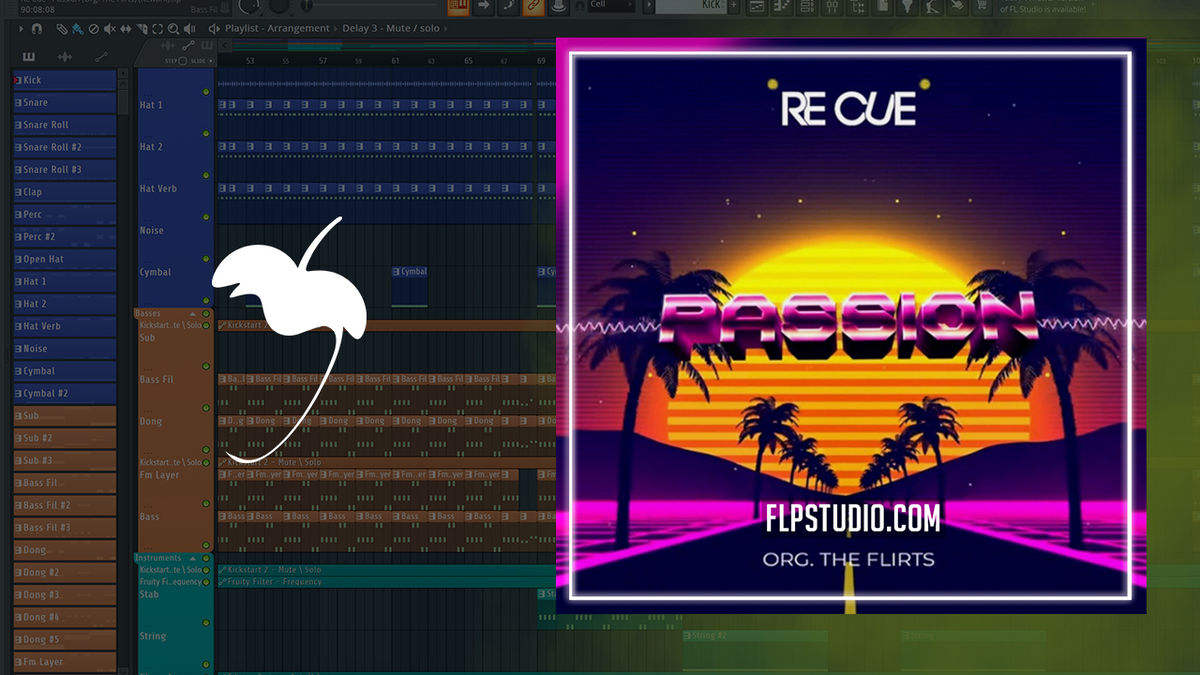Select the Slip editing tool icon
The width and height of the screenshot is (1200, 675).
pyautogui.click(x=125, y=28)
